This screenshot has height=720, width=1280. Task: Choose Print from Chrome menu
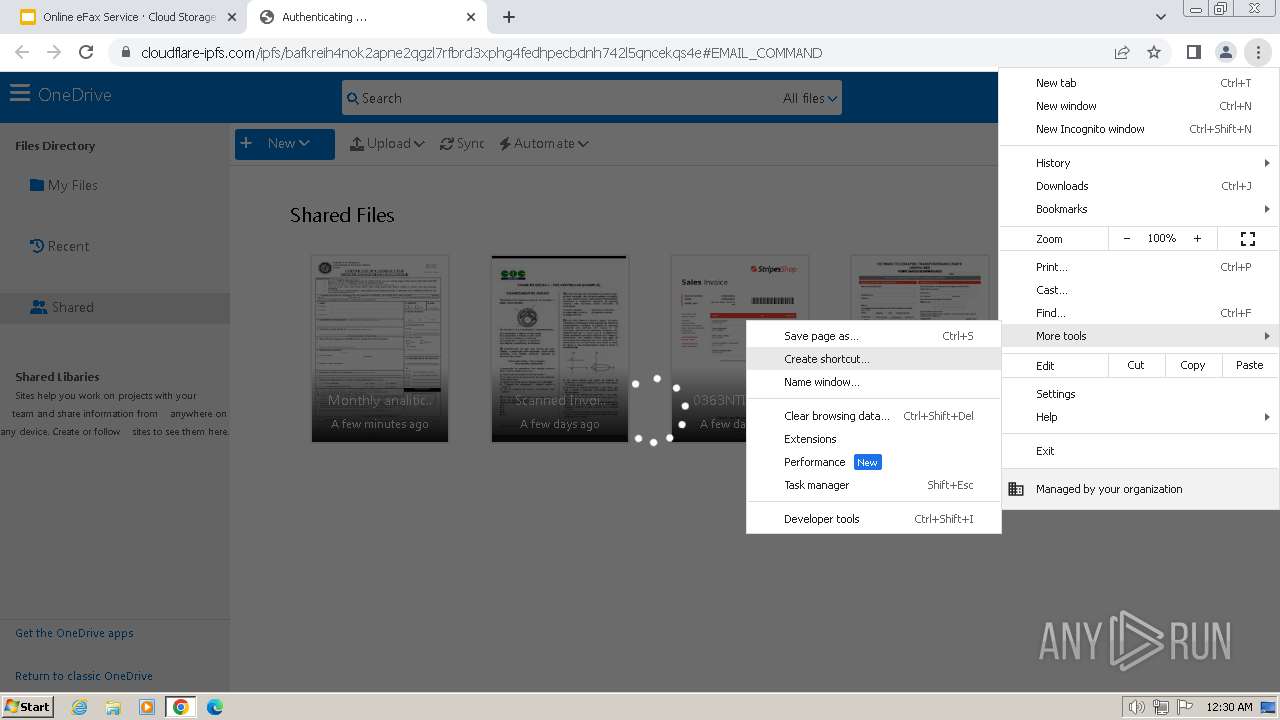(x=1138, y=267)
